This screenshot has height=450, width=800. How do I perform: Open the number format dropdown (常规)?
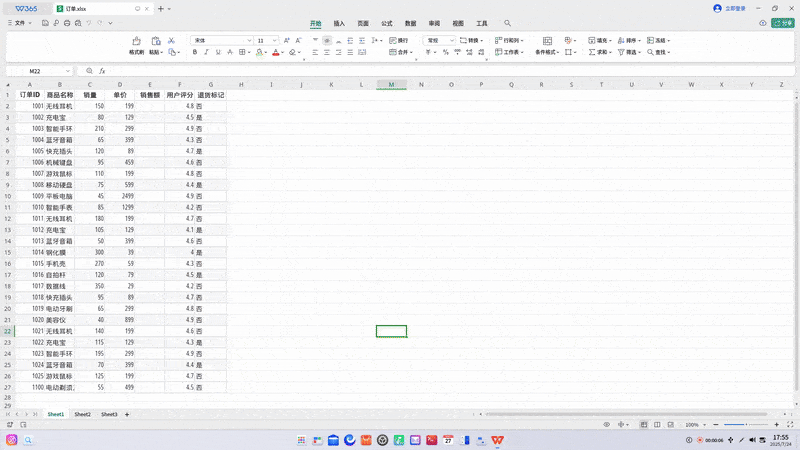coord(440,41)
